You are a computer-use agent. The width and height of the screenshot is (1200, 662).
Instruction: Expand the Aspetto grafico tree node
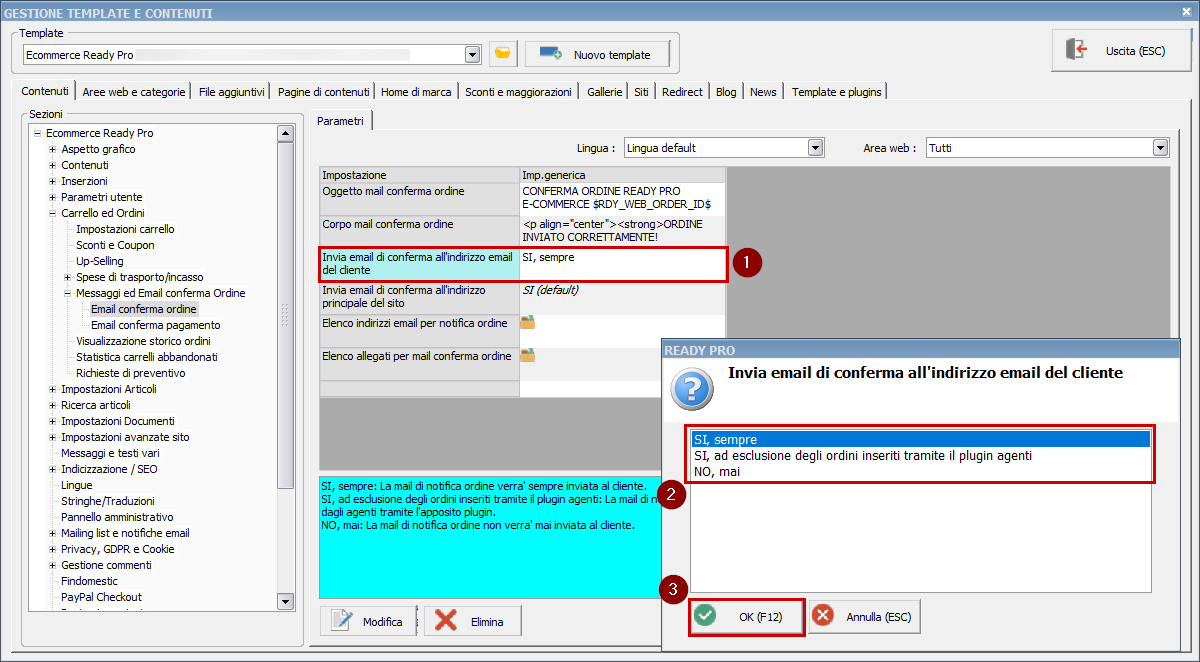click(52, 149)
